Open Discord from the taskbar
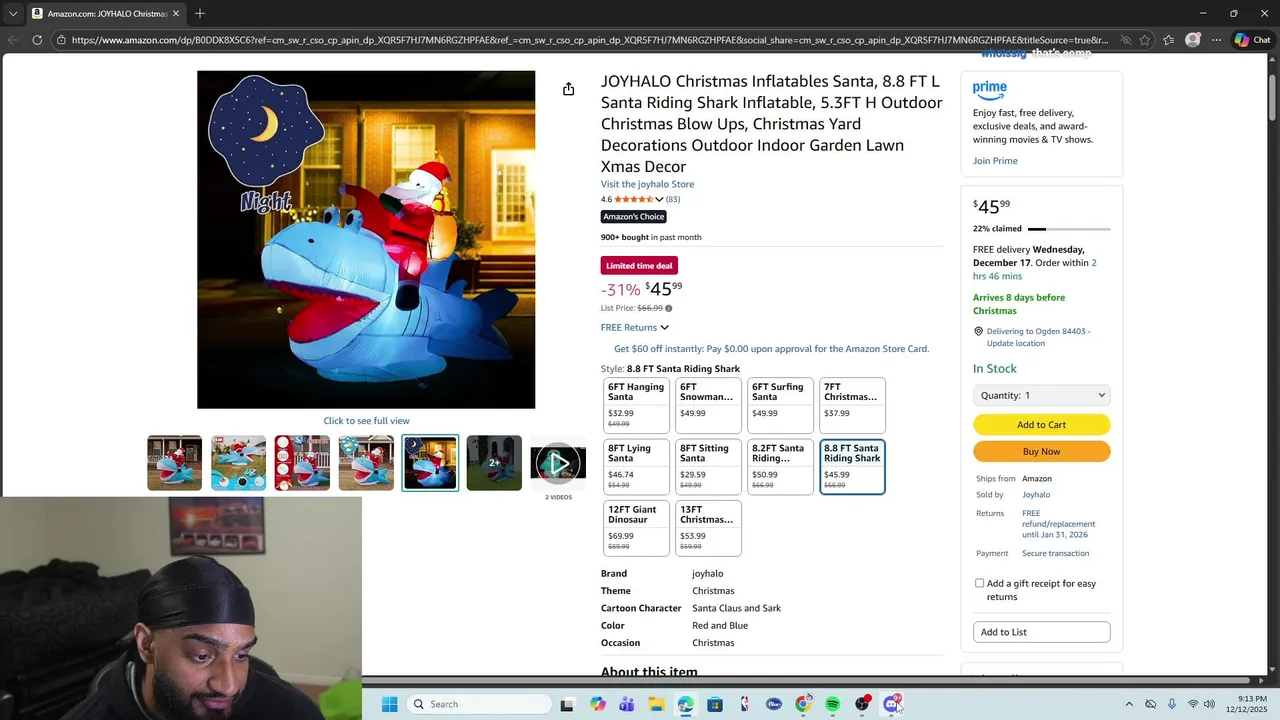The height and width of the screenshot is (720, 1280). coord(891,704)
